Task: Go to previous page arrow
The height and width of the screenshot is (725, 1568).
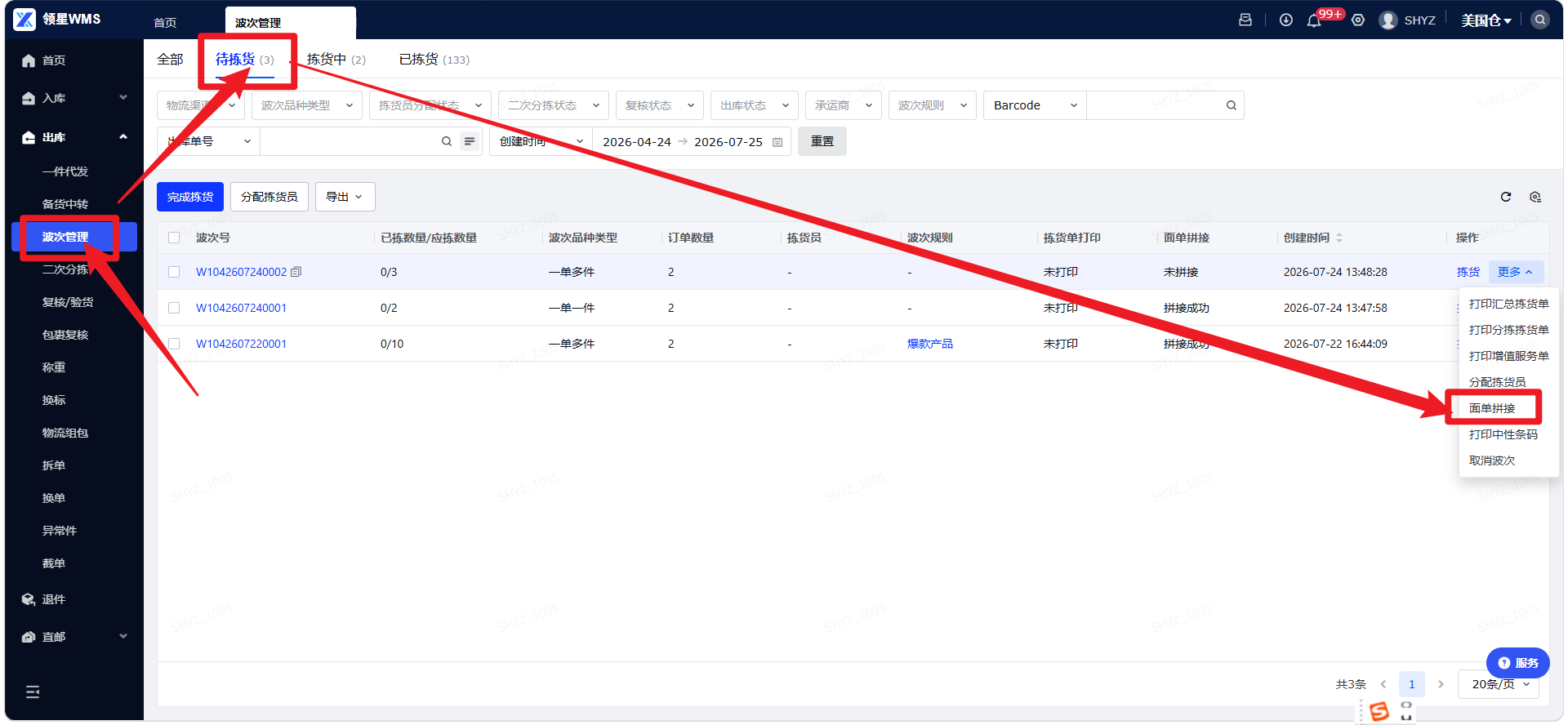Action: [x=1383, y=684]
